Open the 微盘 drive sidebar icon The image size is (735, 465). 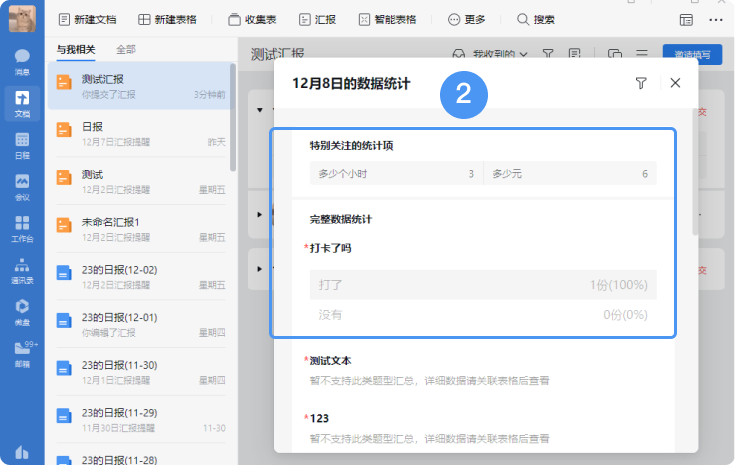(22, 313)
